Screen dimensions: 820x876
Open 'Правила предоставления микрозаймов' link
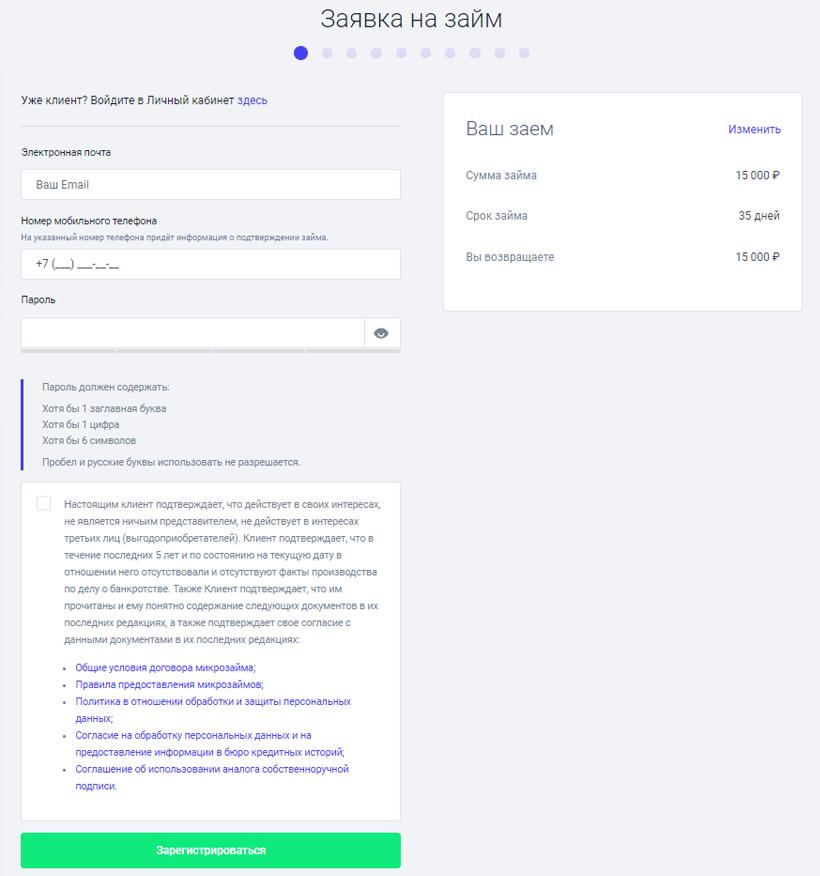coord(169,684)
